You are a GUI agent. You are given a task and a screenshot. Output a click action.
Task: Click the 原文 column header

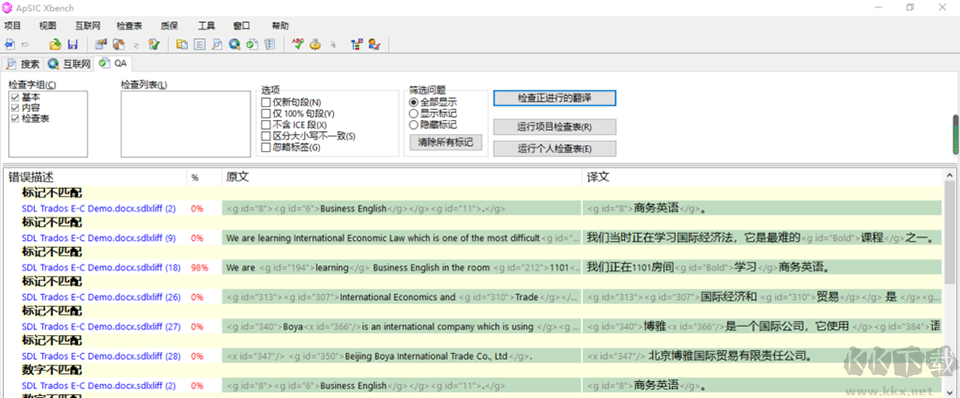402,178
